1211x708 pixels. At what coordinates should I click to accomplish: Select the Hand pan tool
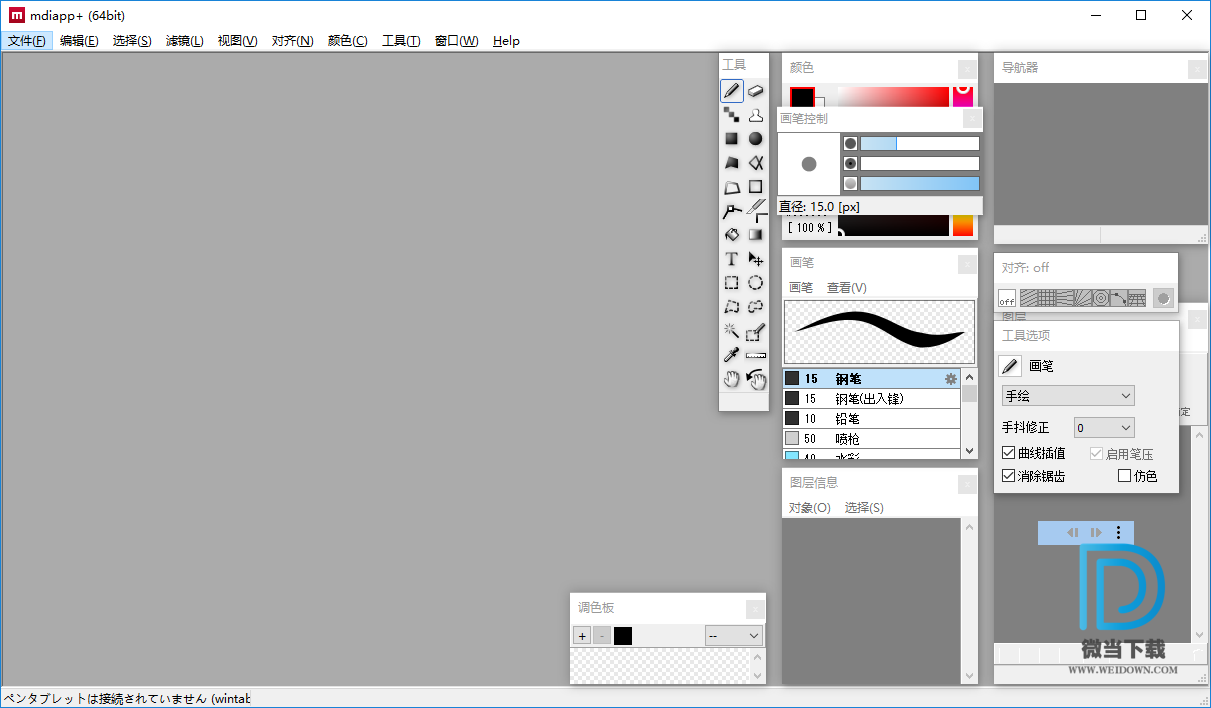[732, 379]
